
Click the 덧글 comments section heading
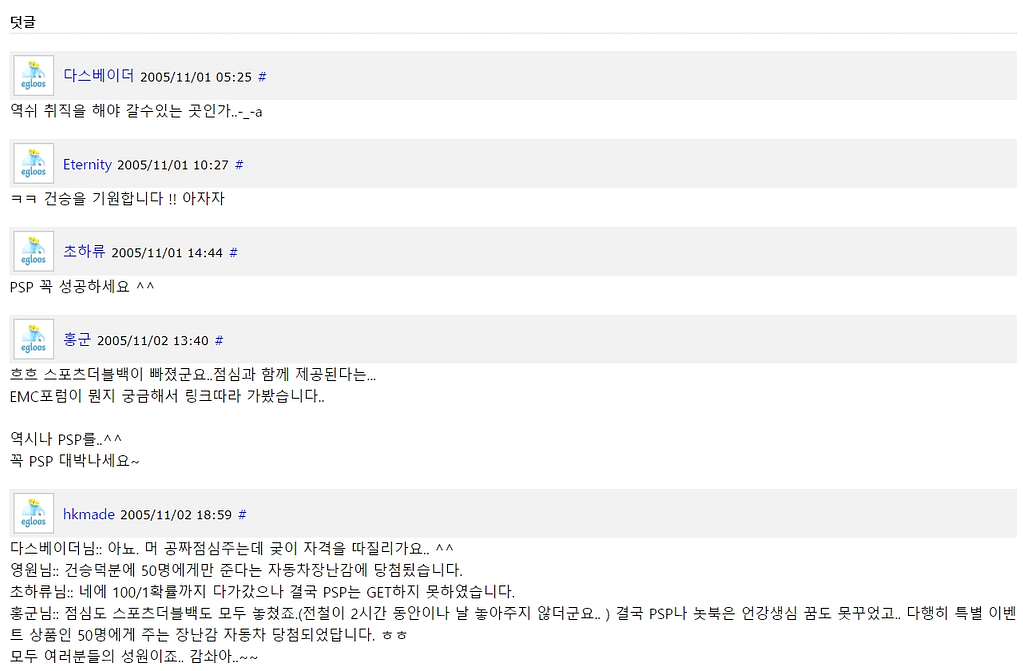[23, 22]
